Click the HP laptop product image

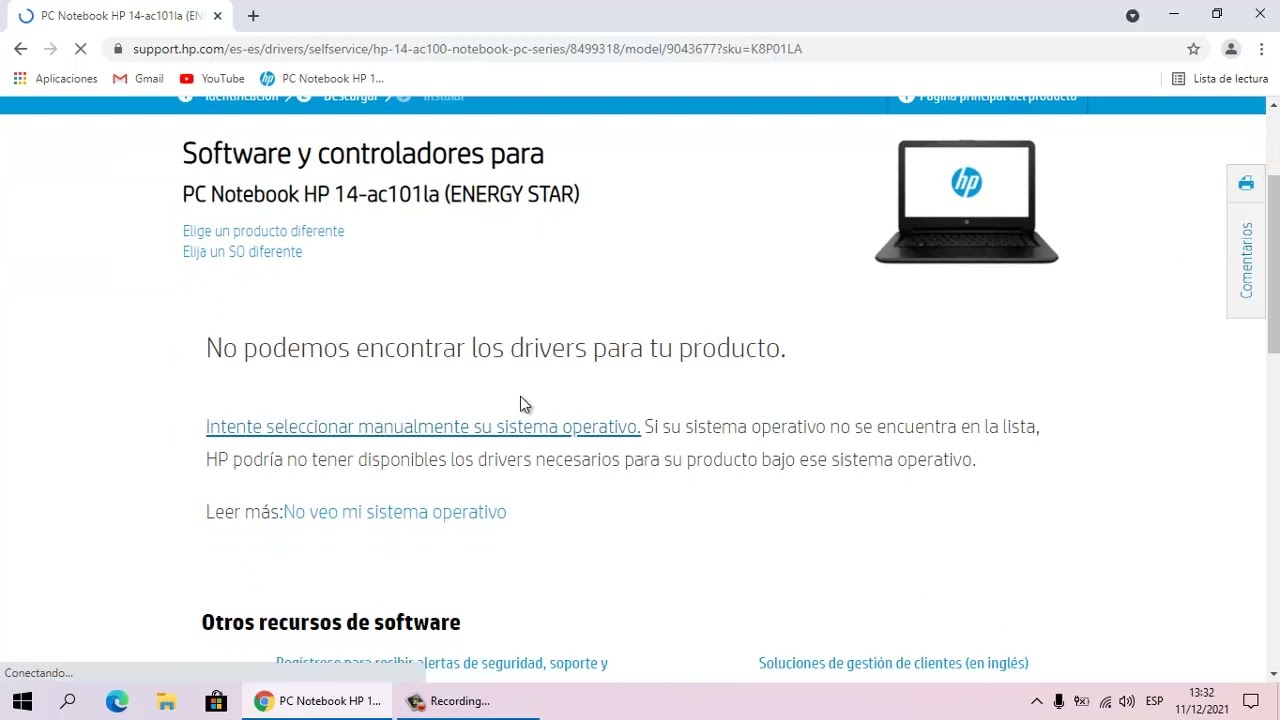tap(966, 202)
